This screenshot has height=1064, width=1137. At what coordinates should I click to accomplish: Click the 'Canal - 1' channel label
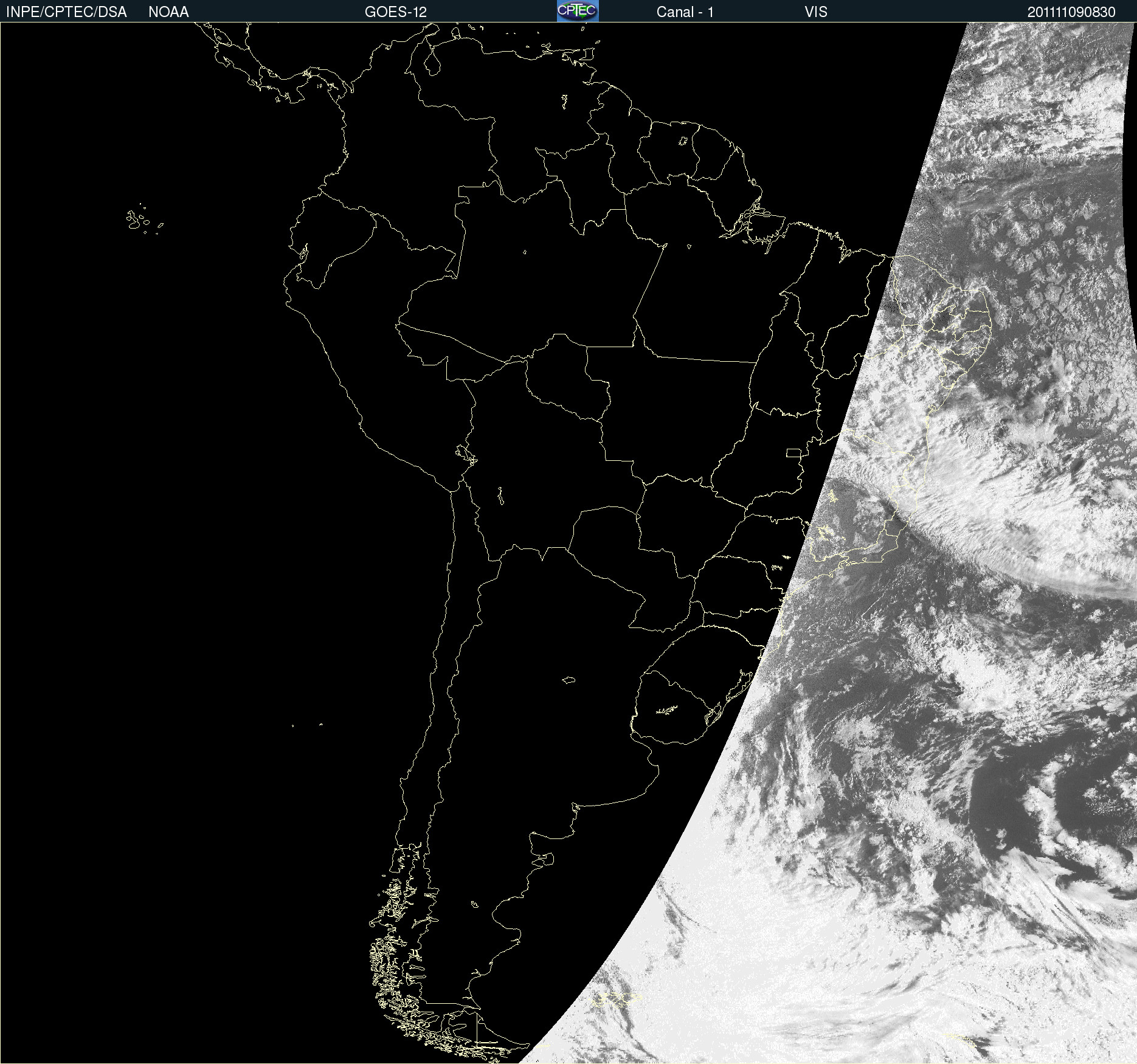point(685,12)
